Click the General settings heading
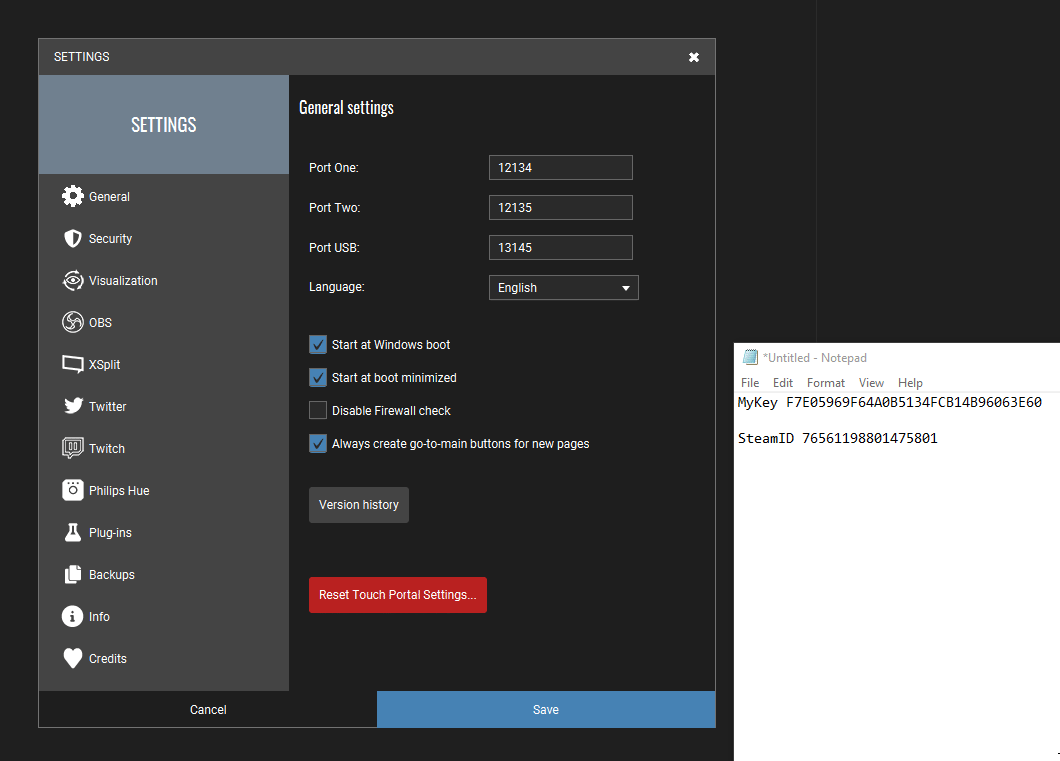Viewport: 1060px width, 761px height. [346, 107]
